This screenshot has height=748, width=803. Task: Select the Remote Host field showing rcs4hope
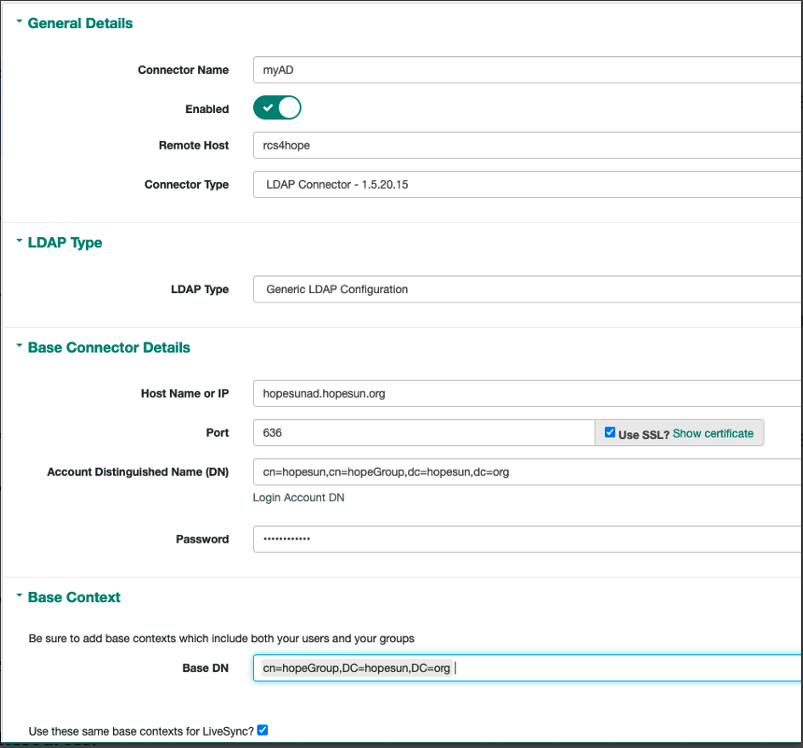(450, 145)
